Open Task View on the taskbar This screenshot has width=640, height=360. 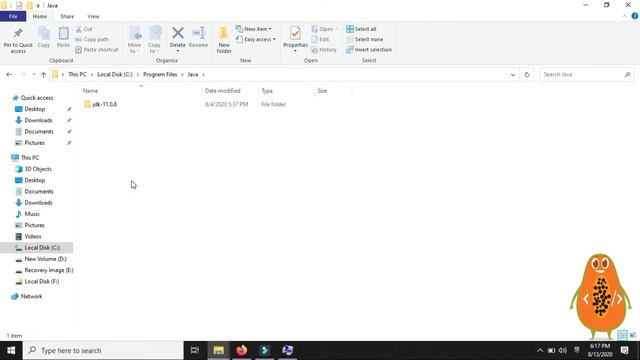click(x=195, y=351)
